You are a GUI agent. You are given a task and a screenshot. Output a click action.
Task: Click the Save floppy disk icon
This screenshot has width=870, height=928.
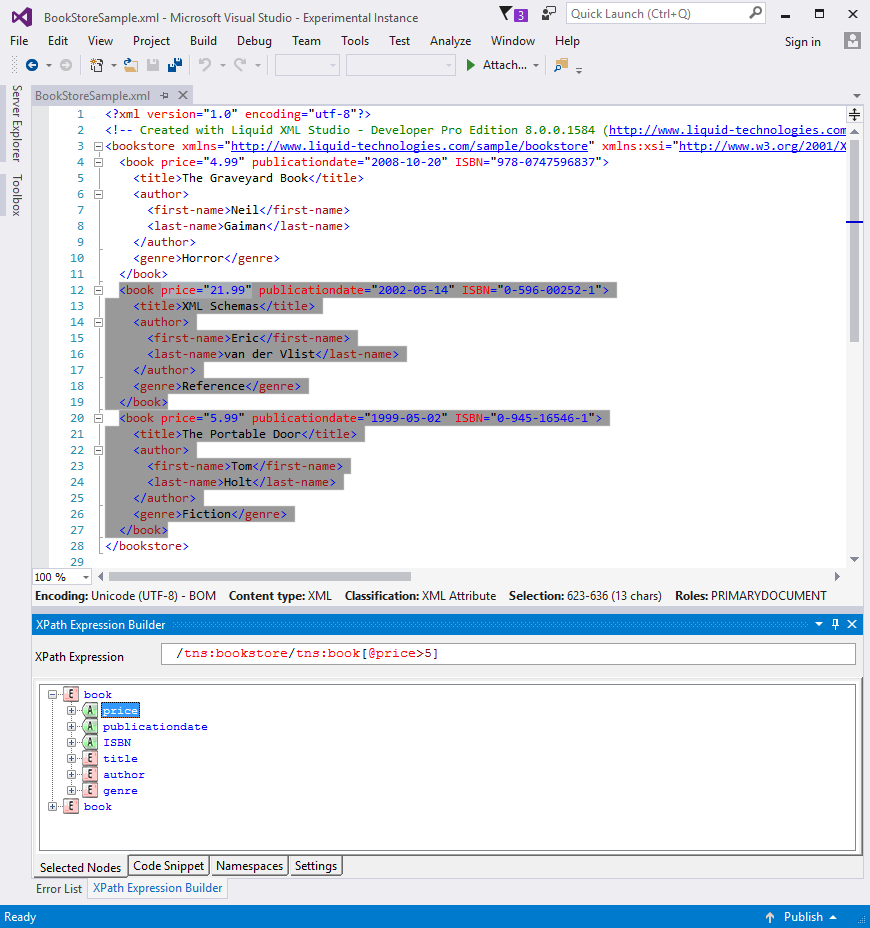point(153,65)
